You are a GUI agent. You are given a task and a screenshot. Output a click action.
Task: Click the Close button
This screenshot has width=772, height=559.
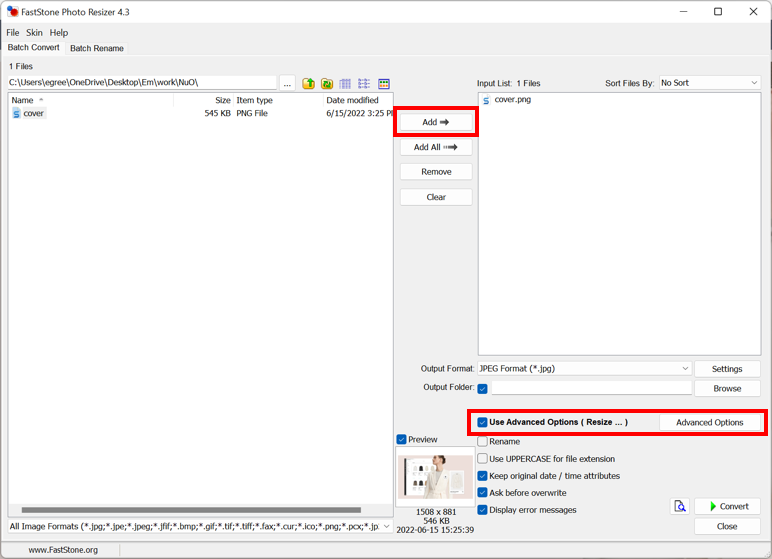727,526
